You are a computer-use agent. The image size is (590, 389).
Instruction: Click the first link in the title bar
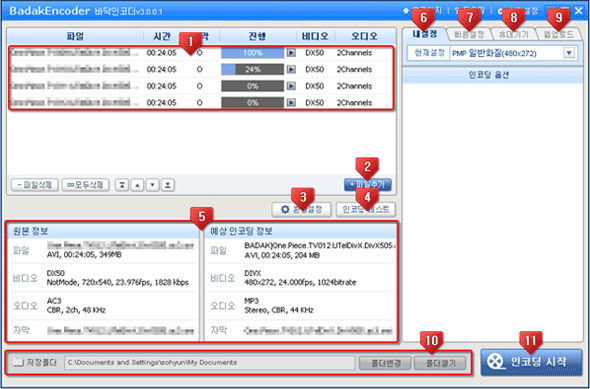coord(422,11)
